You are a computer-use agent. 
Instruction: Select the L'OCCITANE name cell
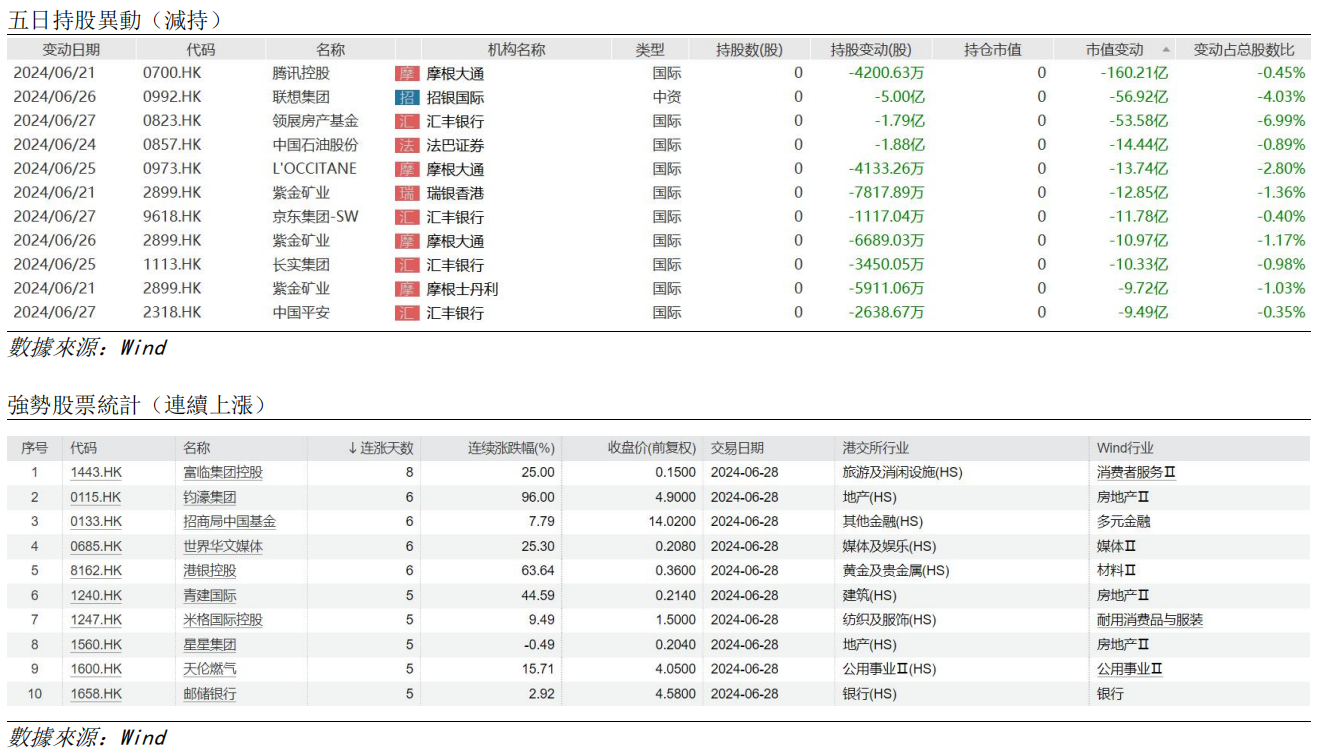coord(314,169)
